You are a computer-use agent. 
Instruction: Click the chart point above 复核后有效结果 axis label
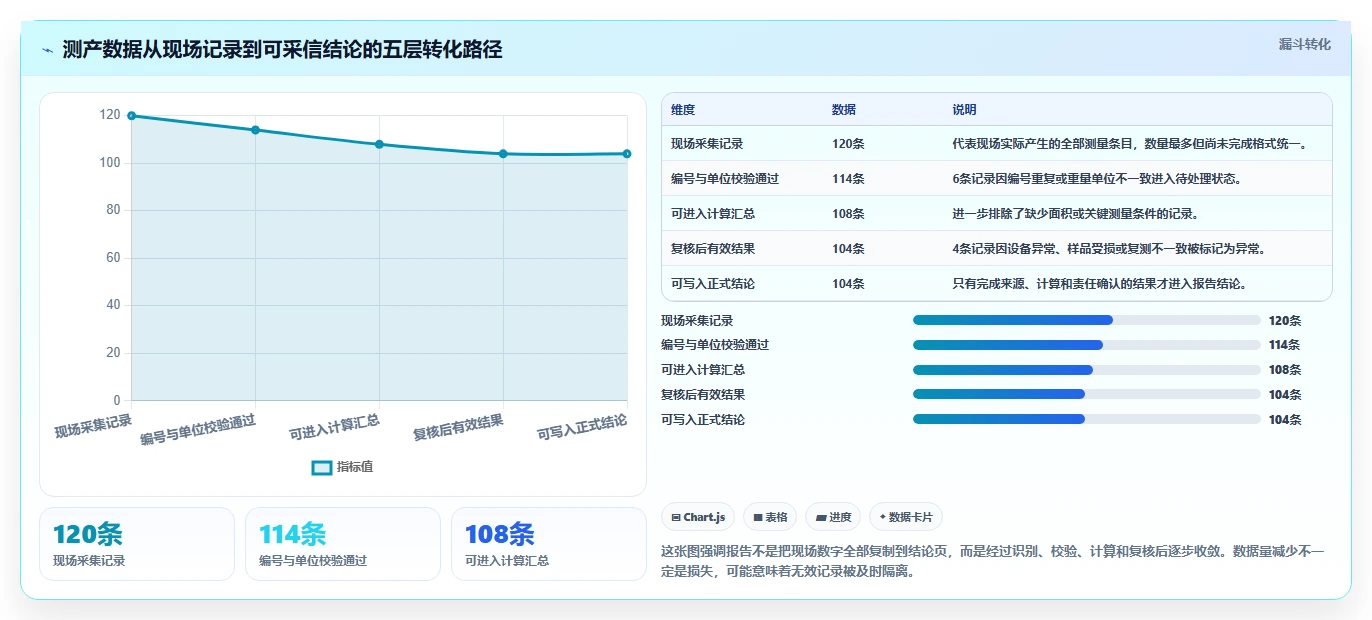click(x=503, y=154)
